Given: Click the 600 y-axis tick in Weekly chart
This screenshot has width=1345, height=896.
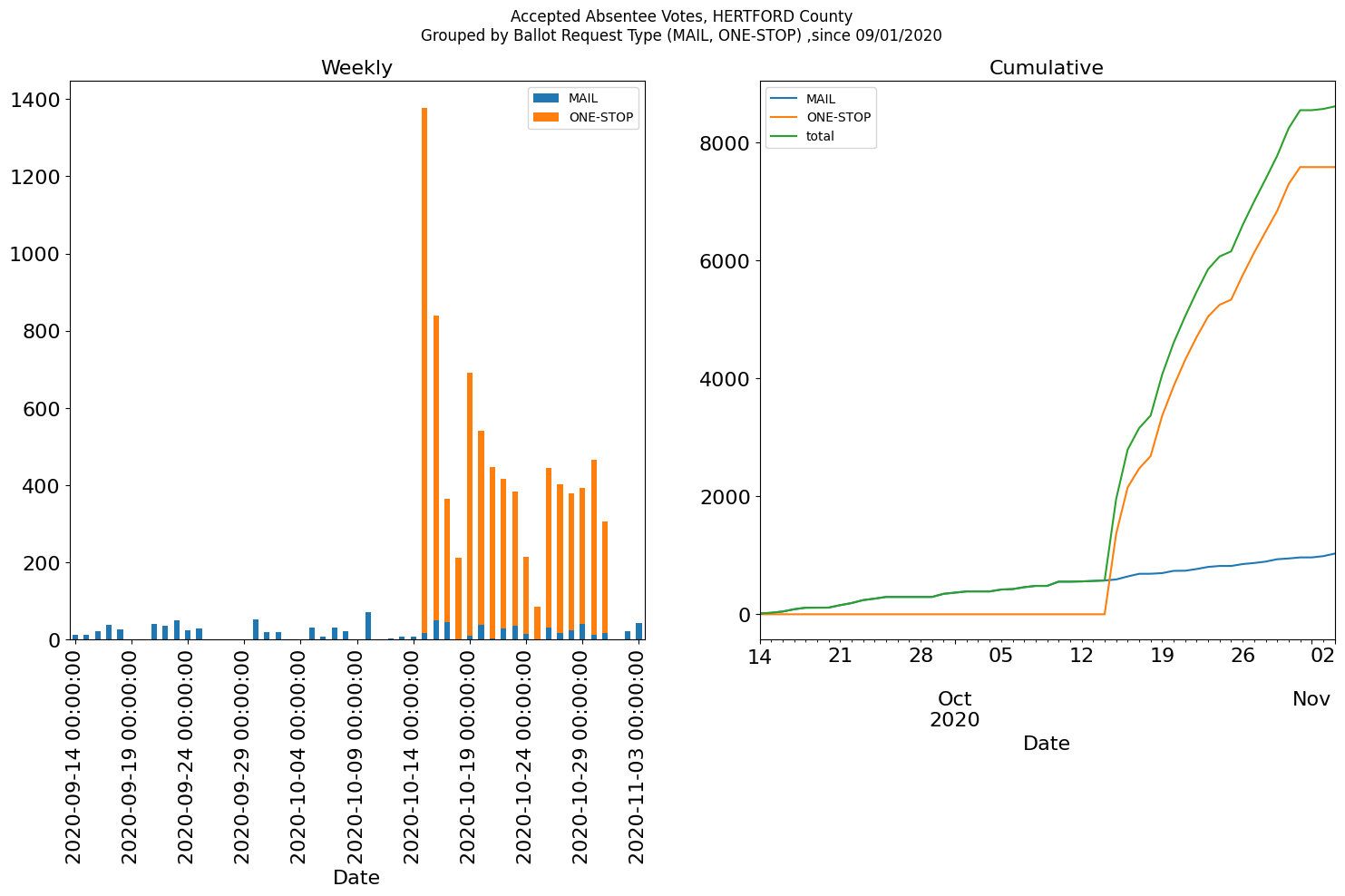Looking at the screenshot, I should coord(42,409).
